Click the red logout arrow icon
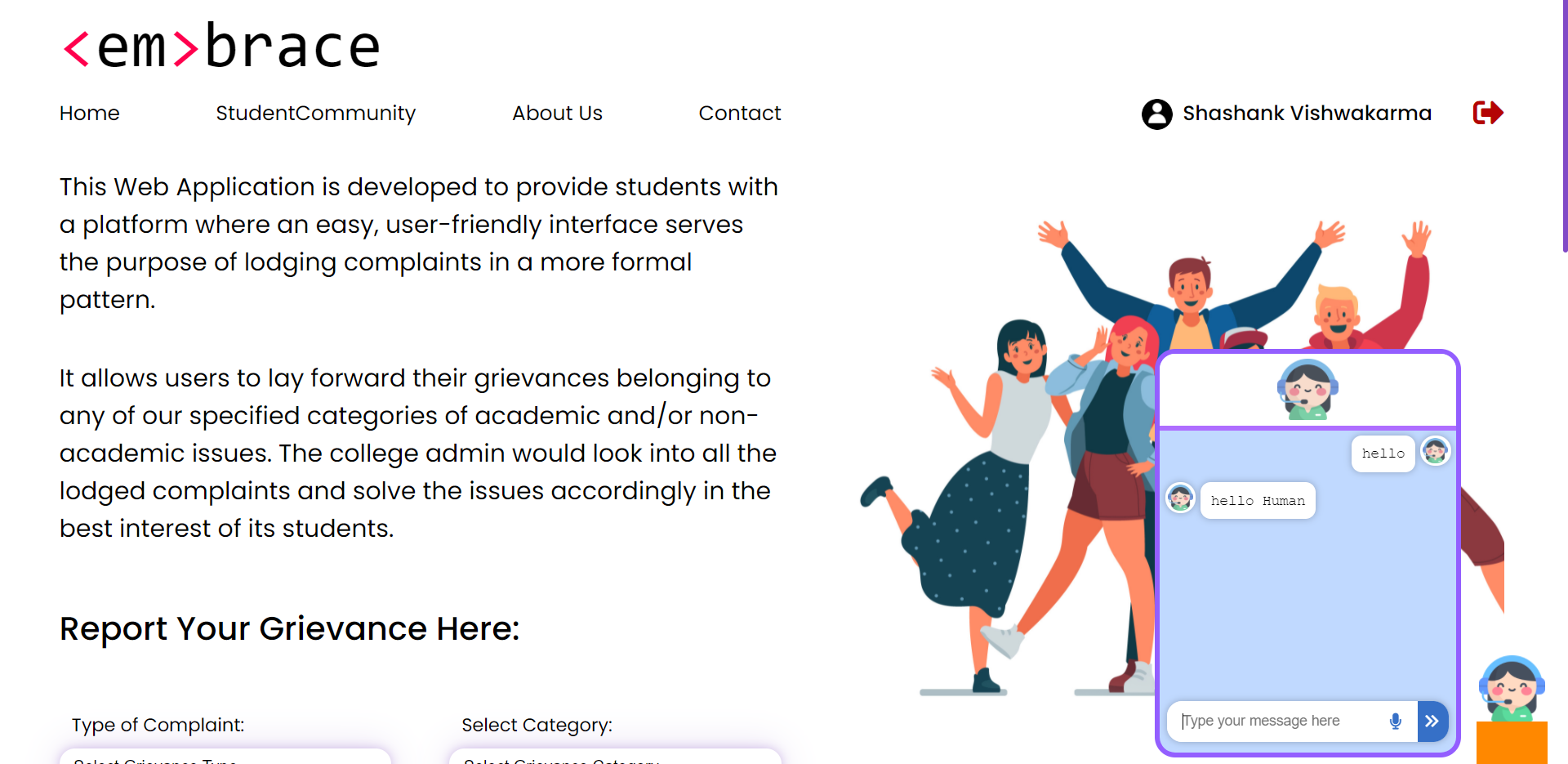Viewport: 1568px width, 764px height. click(x=1488, y=113)
